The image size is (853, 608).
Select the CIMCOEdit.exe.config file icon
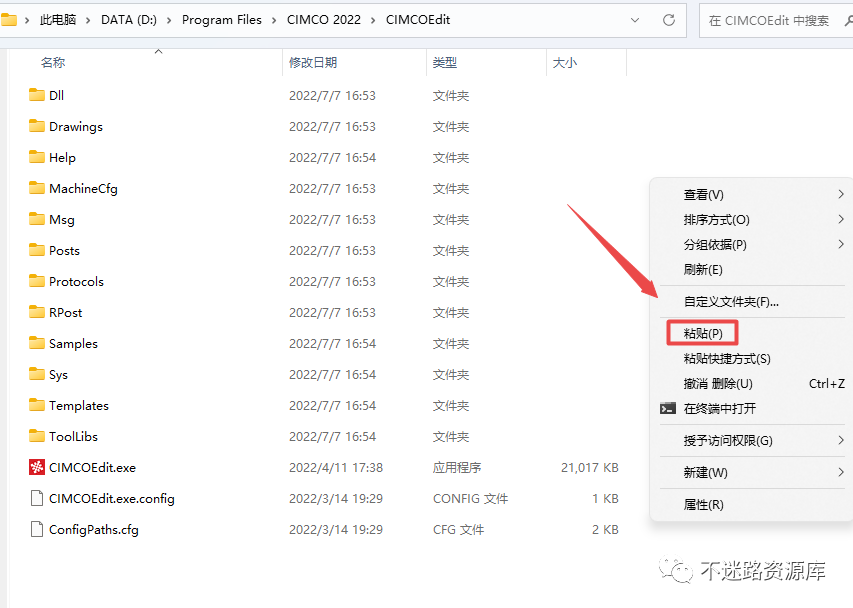(x=37, y=498)
